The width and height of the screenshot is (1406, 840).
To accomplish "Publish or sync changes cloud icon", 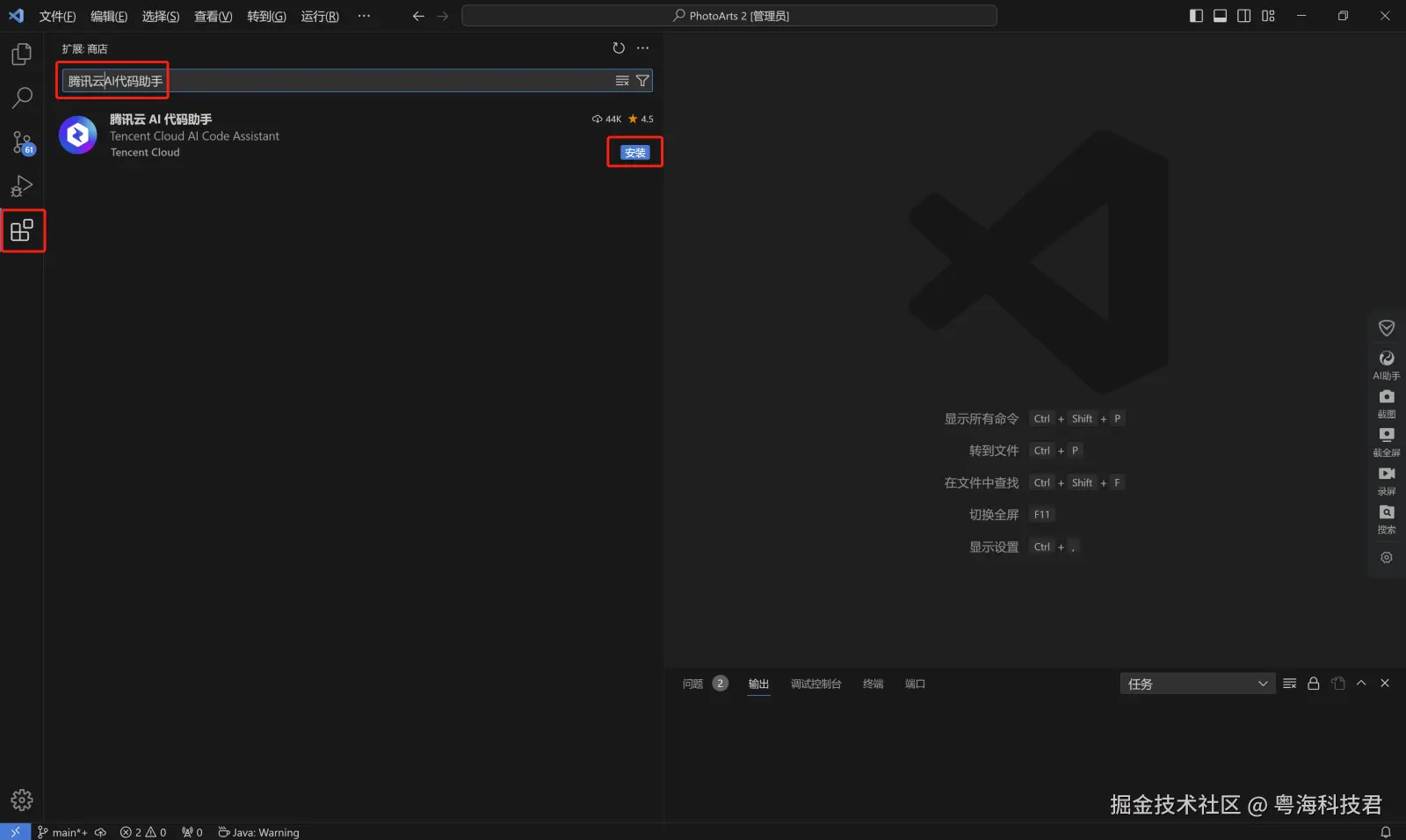I will tap(100, 832).
